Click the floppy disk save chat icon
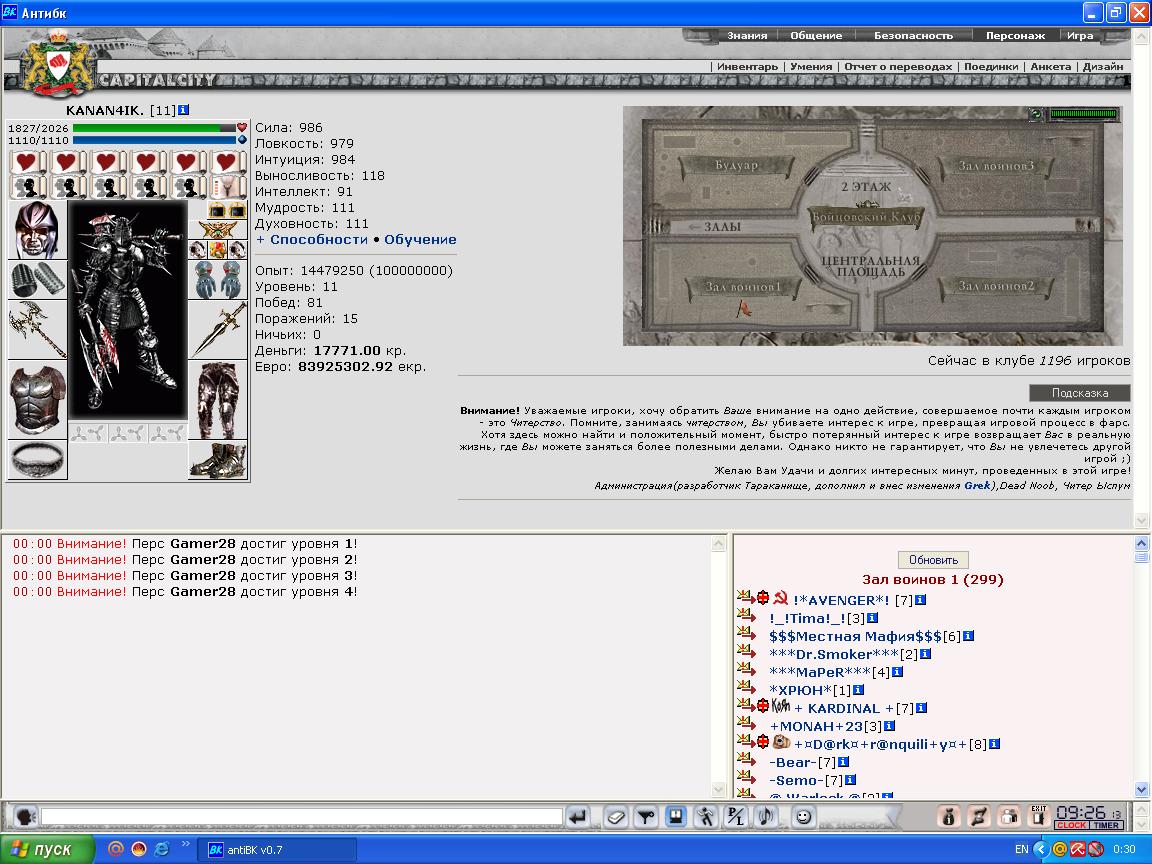Image resolution: width=1152 pixels, height=864 pixels. [x=676, y=816]
